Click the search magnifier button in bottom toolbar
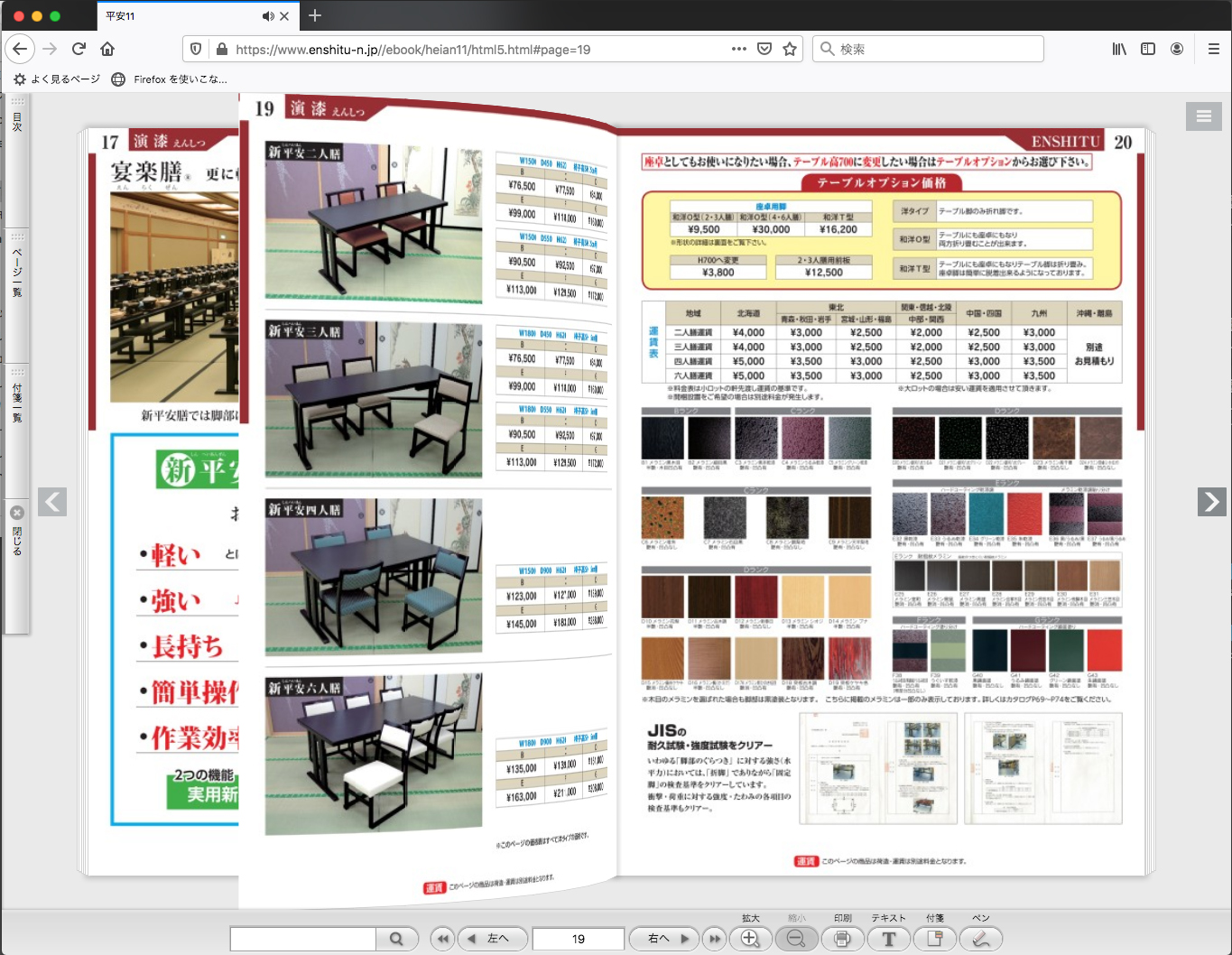Viewport: 1232px width, 955px height. pyautogui.click(x=396, y=939)
